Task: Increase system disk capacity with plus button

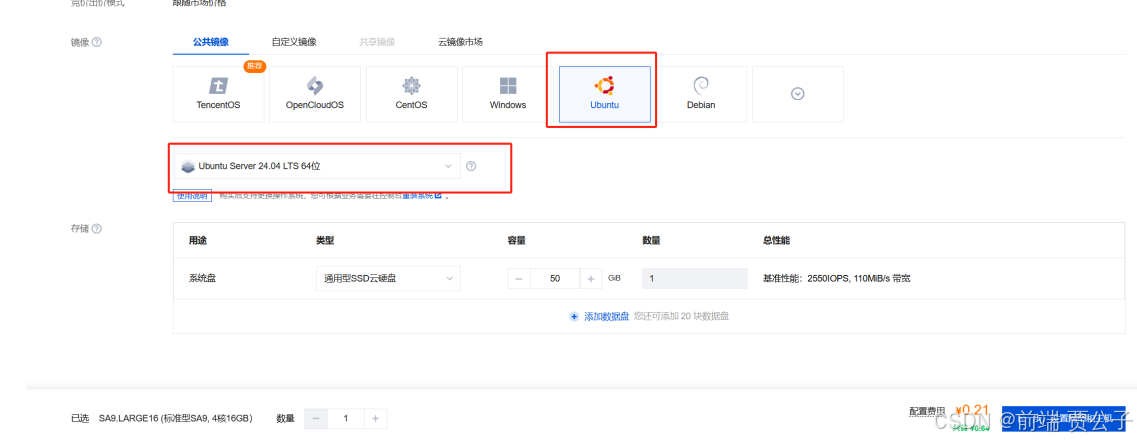Action: (591, 279)
